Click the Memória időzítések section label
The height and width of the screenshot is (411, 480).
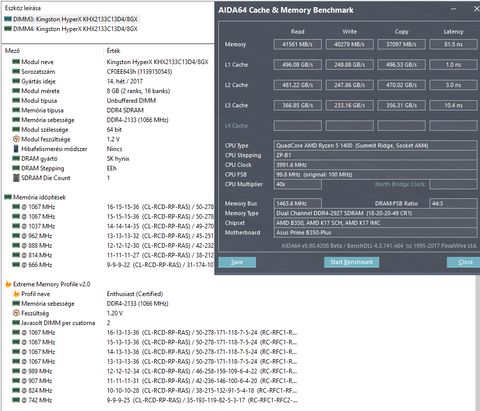pyautogui.click(x=39, y=197)
